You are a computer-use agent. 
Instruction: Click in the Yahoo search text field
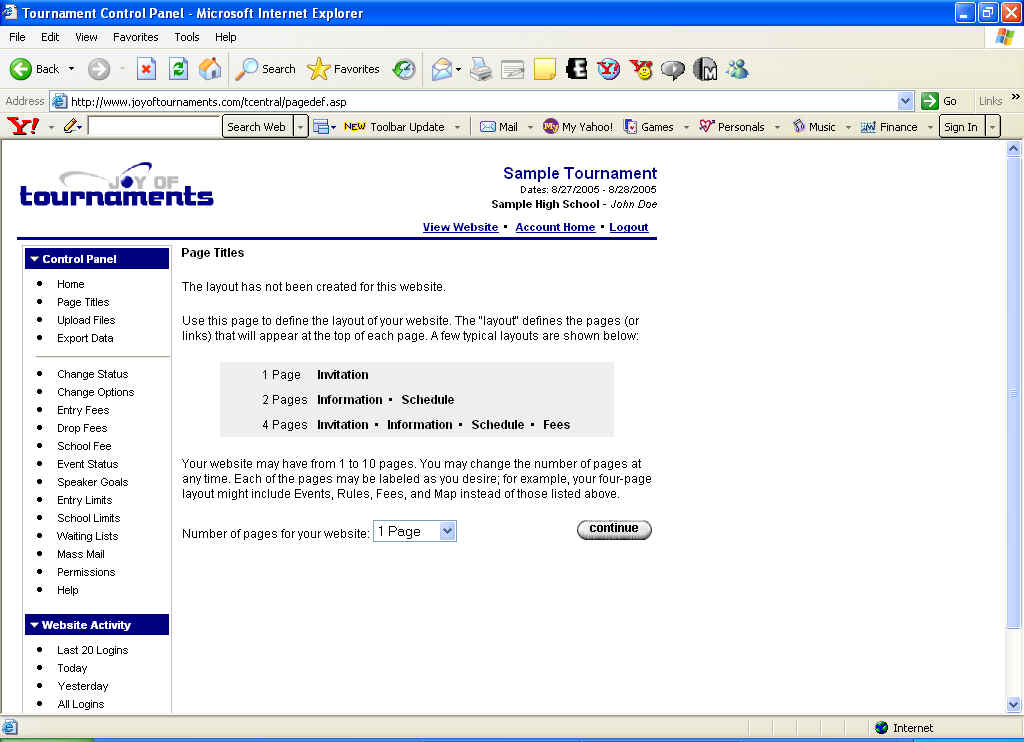click(x=154, y=127)
